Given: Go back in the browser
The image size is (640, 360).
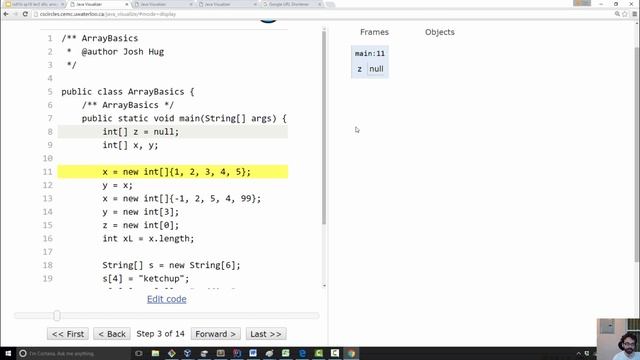Looking at the screenshot, I should (6, 14).
